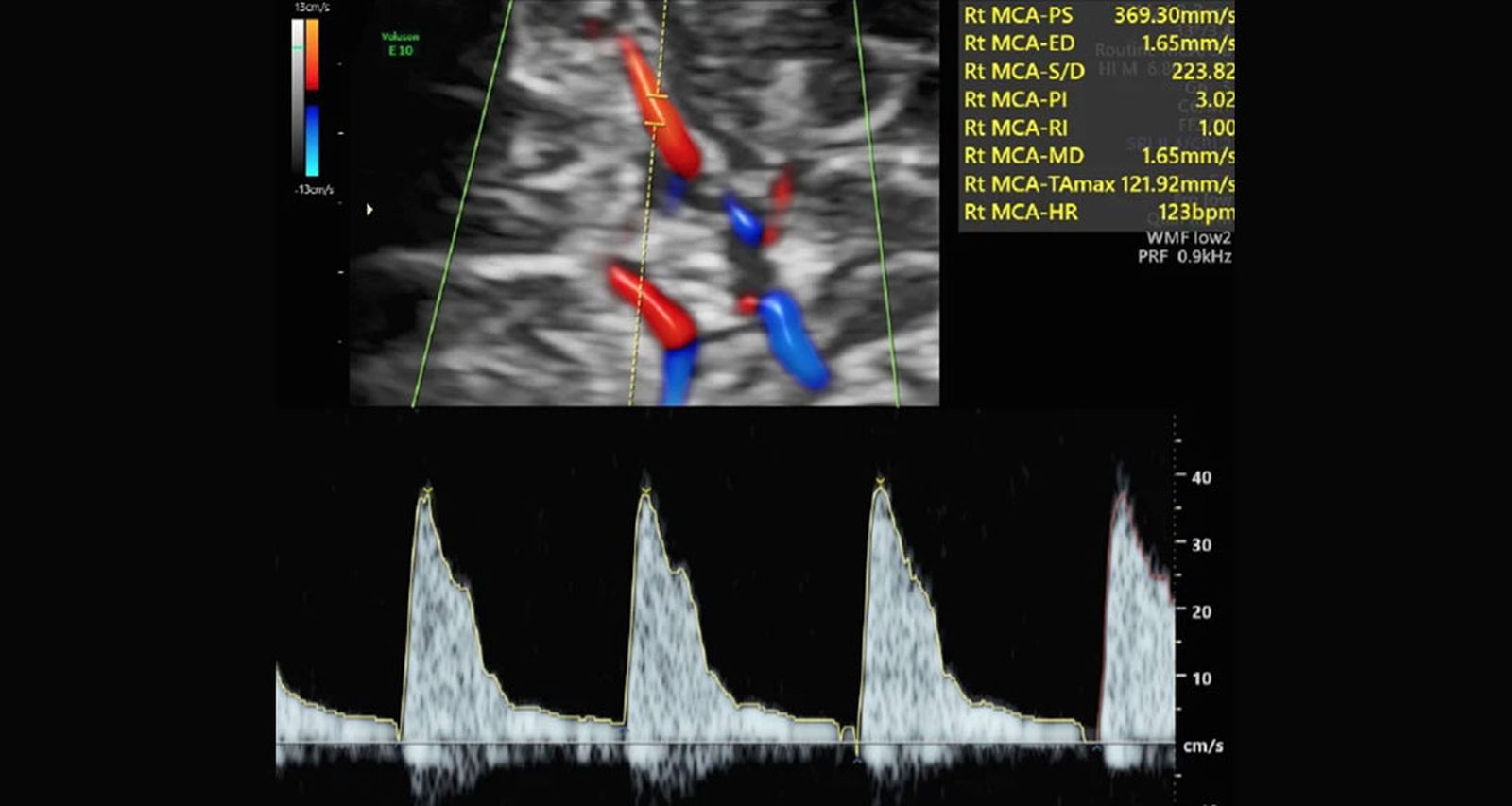Select the Rt MCA-TAmax measurement row

(1098, 184)
